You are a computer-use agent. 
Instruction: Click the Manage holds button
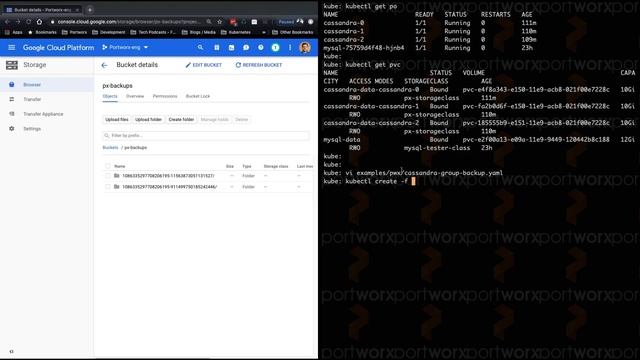tap(215, 120)
